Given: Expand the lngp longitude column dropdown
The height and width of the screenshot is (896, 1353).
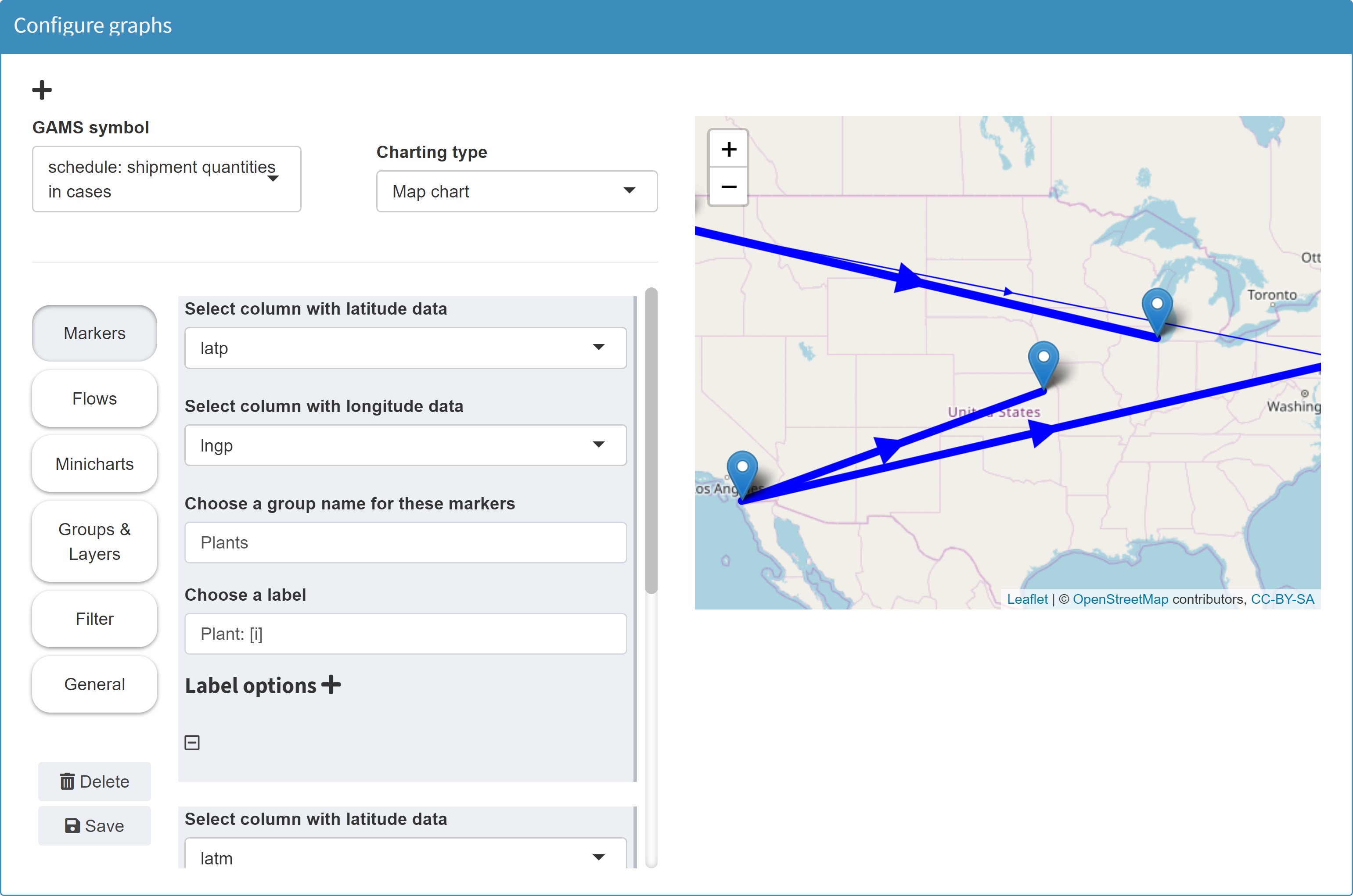Looking at the screenshot, I should click(405, 445).
